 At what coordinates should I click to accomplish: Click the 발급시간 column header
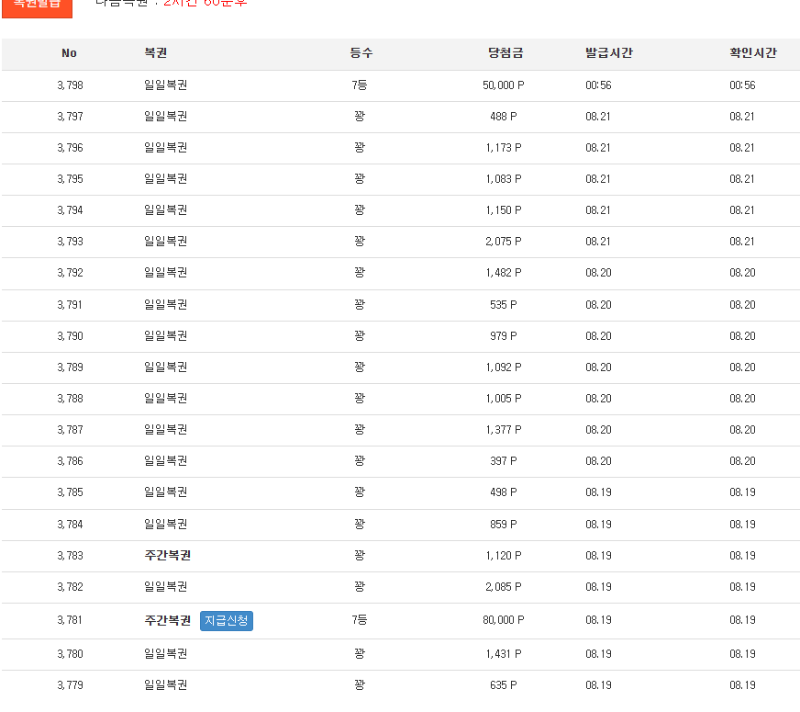[609, 53]
